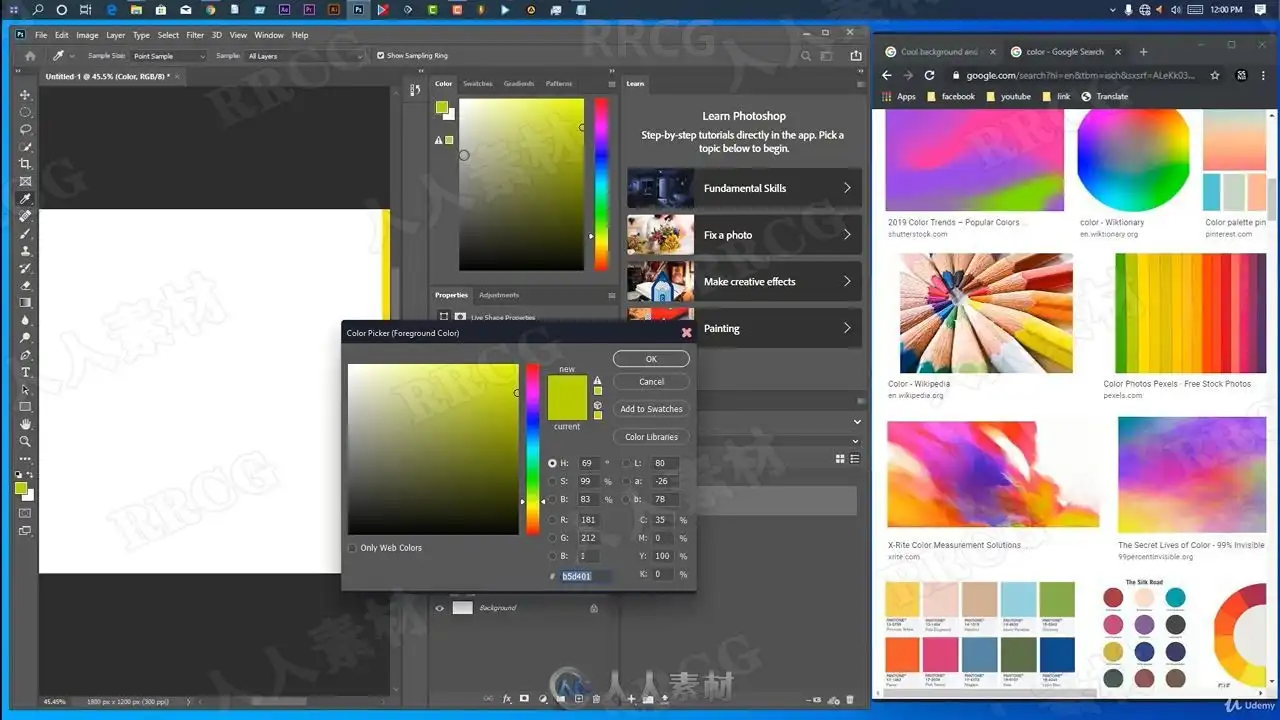Screen dimensions: 1280x720
Task: Cancel the Color Picker dialog
Action: point(651,382)
